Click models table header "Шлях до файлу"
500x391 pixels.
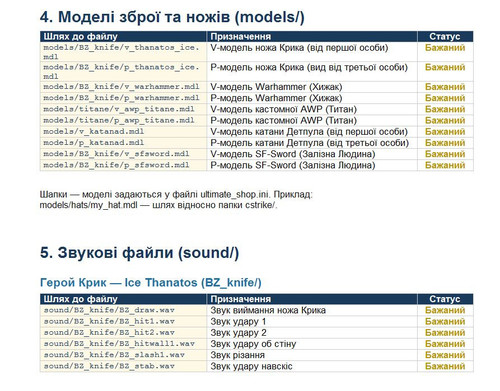click(80, 36)
